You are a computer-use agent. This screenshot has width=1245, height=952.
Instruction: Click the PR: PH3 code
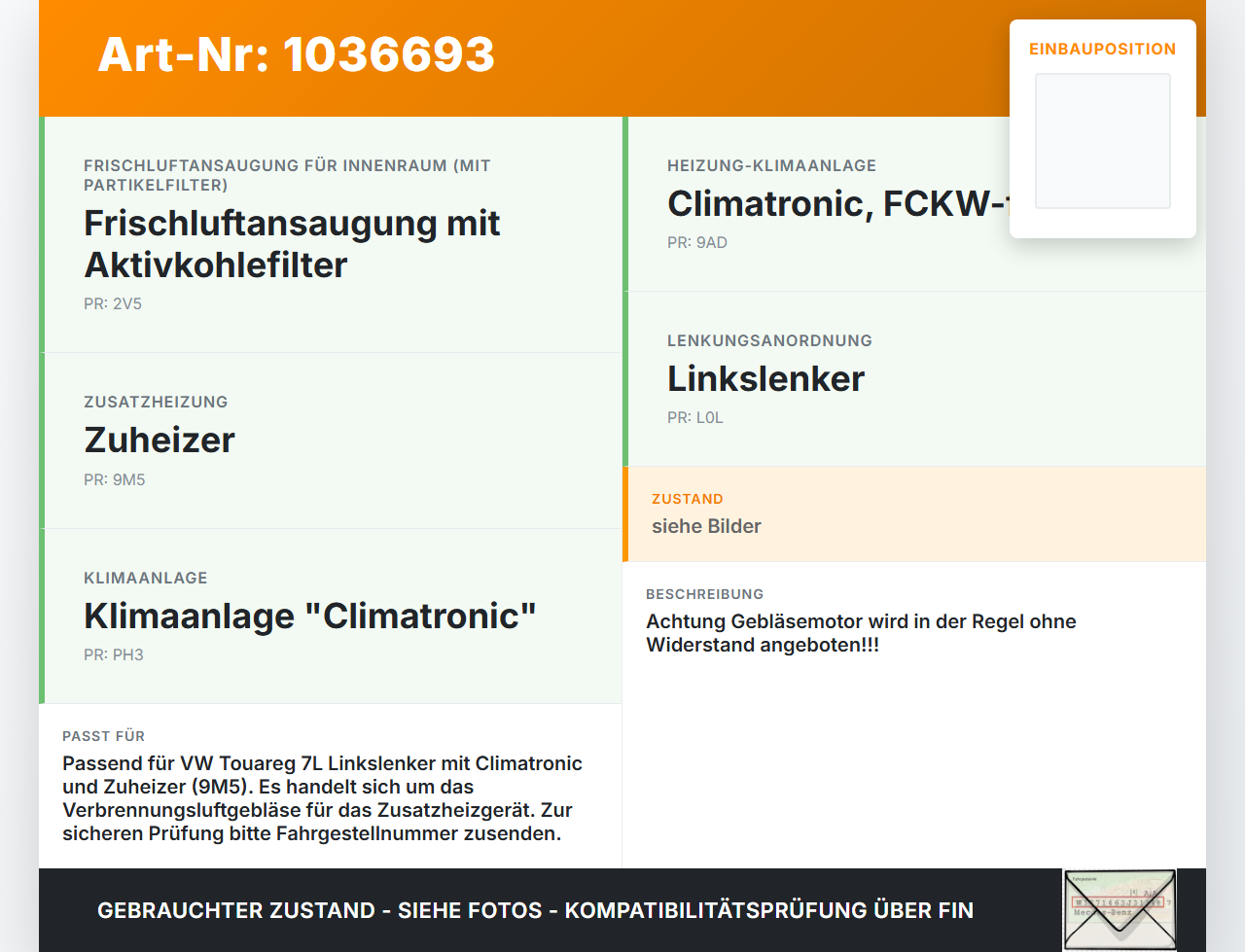pos(114,654)
